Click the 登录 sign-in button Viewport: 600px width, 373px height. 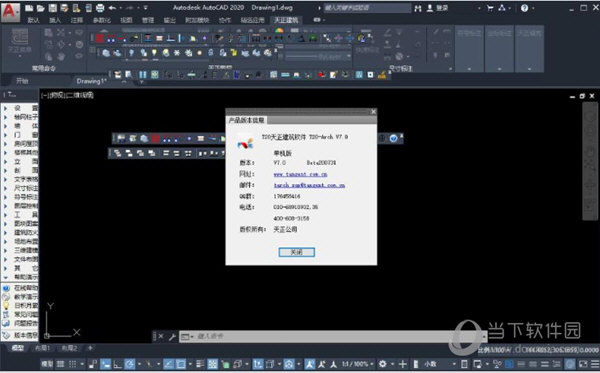(x=437, y=8)
